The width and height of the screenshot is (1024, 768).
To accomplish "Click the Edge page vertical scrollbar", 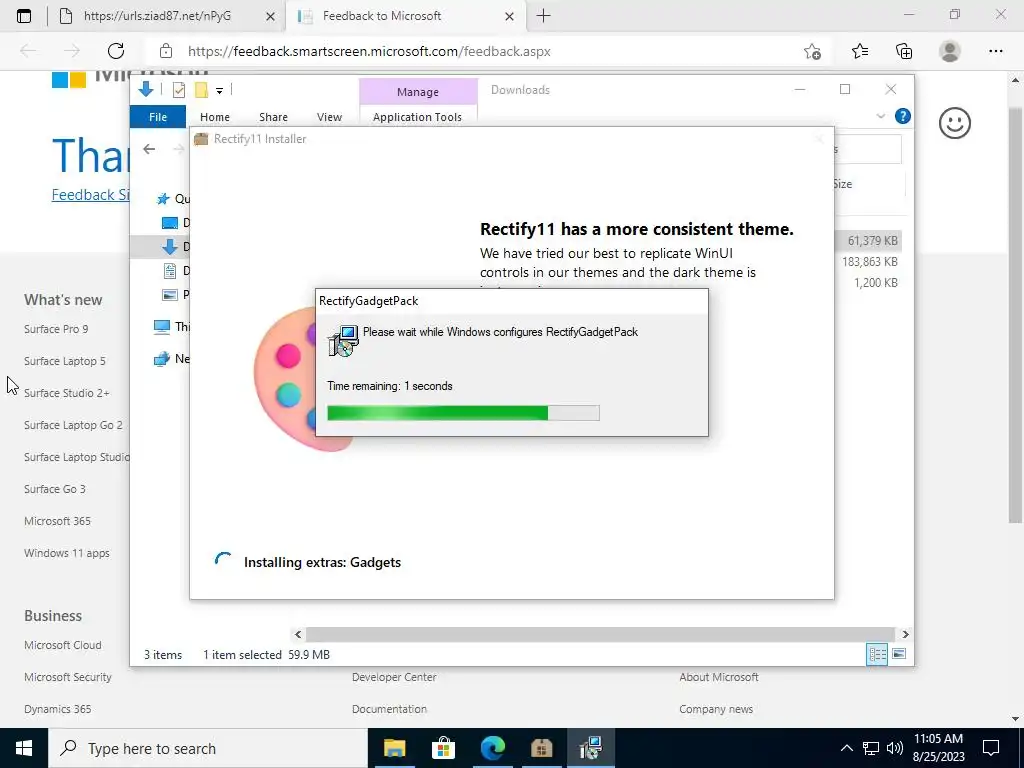I will [1015, 313].
